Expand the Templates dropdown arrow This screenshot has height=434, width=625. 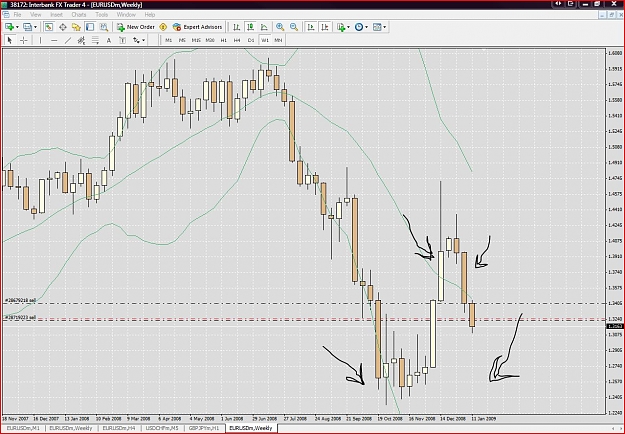(385, 27)
